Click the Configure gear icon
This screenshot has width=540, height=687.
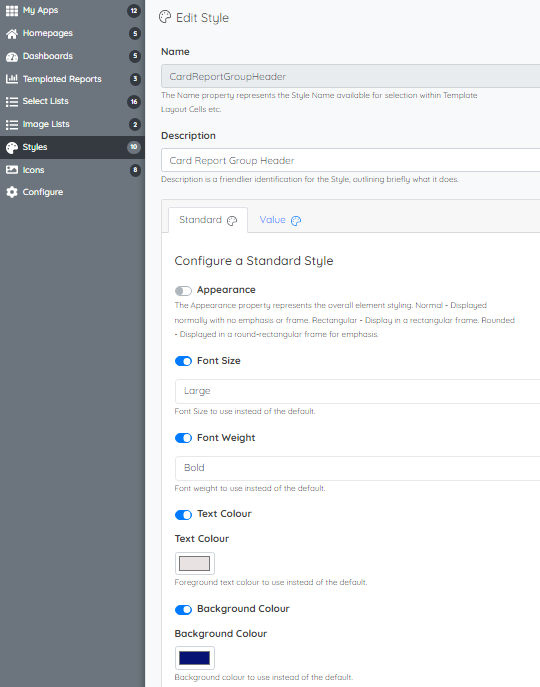[x=12, y=192]
